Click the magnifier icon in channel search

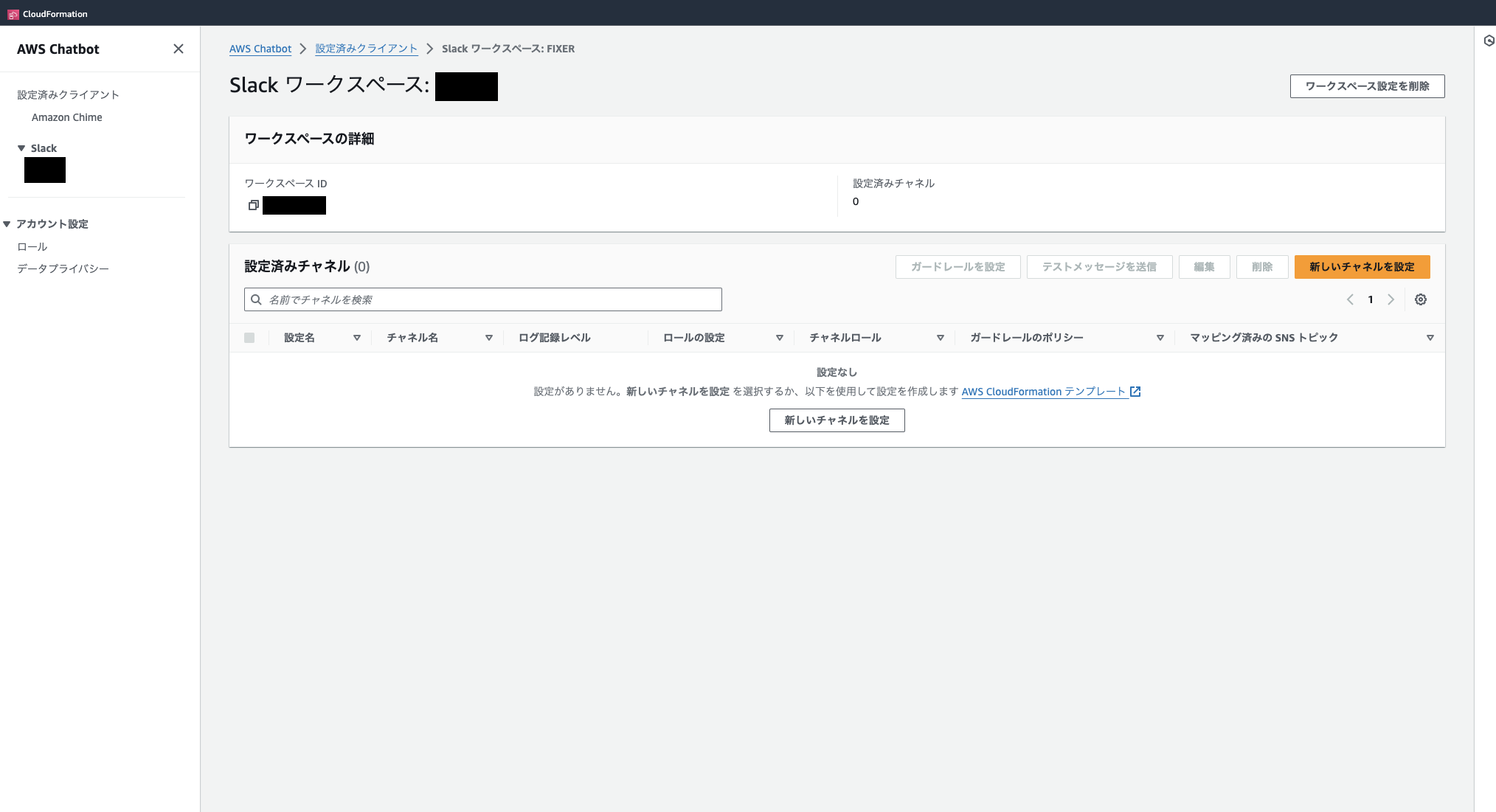point(256,299)
